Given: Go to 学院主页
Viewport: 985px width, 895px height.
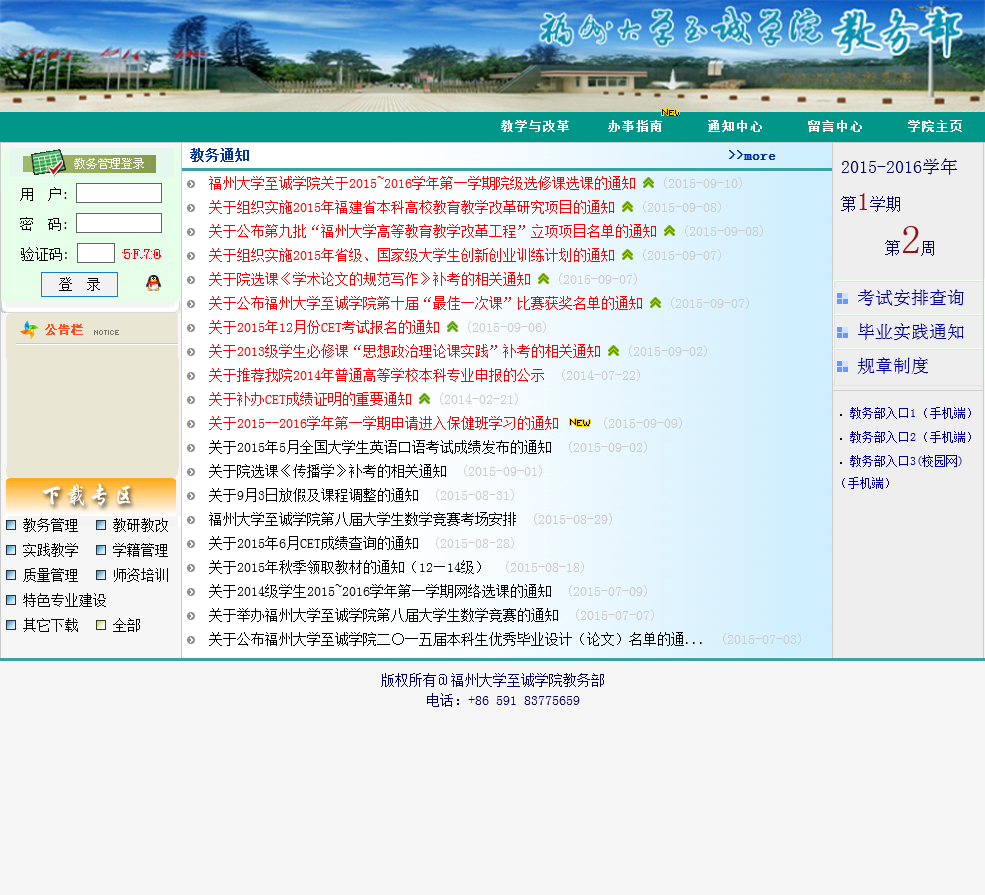Looking at the screenshot, I should click(935, 126).
